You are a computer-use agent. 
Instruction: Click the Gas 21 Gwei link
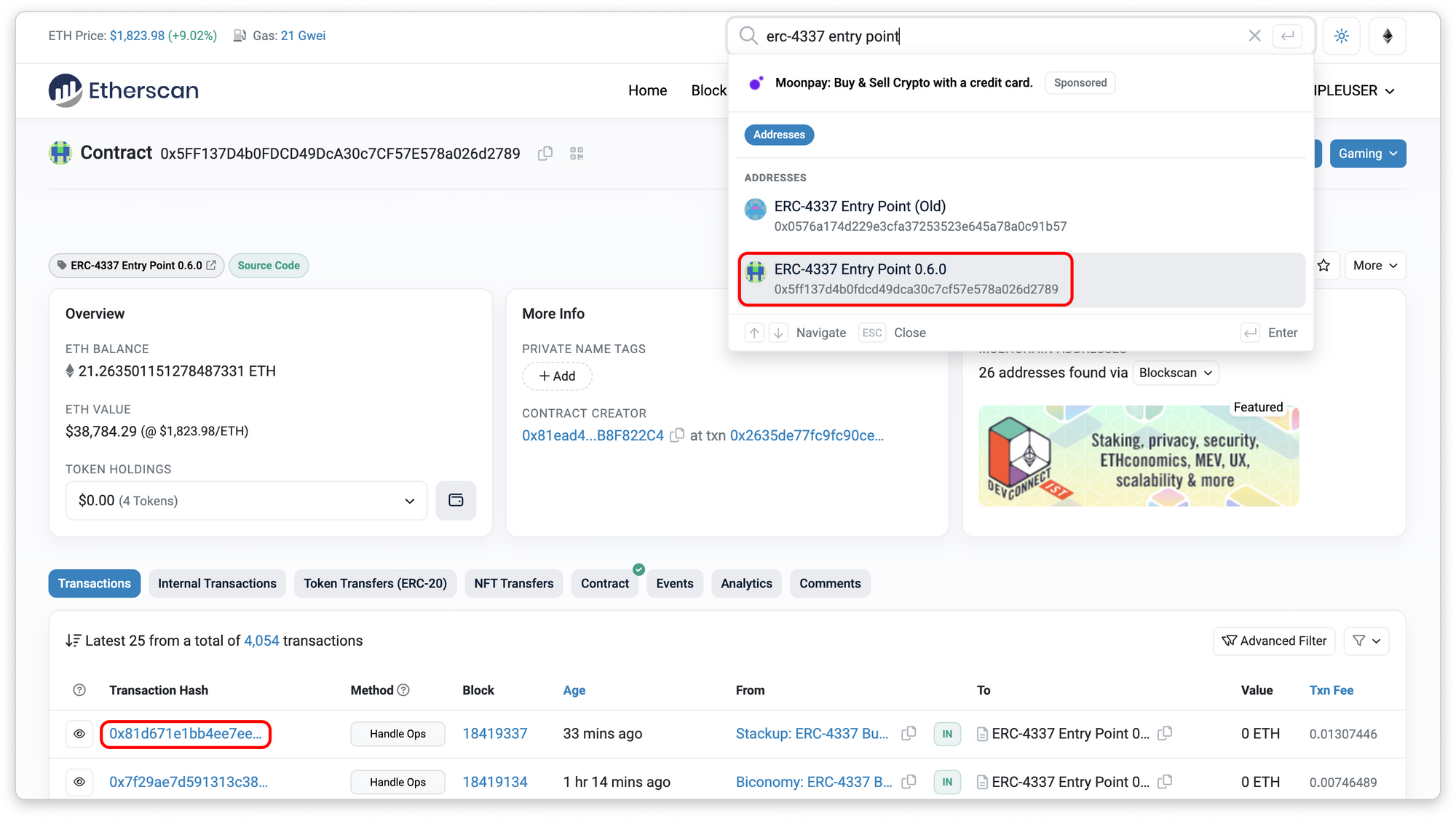pos(303,36)
